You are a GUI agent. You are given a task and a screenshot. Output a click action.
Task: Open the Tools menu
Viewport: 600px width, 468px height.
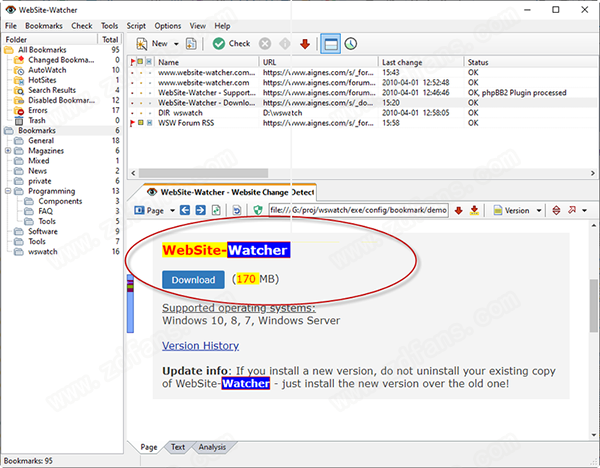(x=109, y=26)
